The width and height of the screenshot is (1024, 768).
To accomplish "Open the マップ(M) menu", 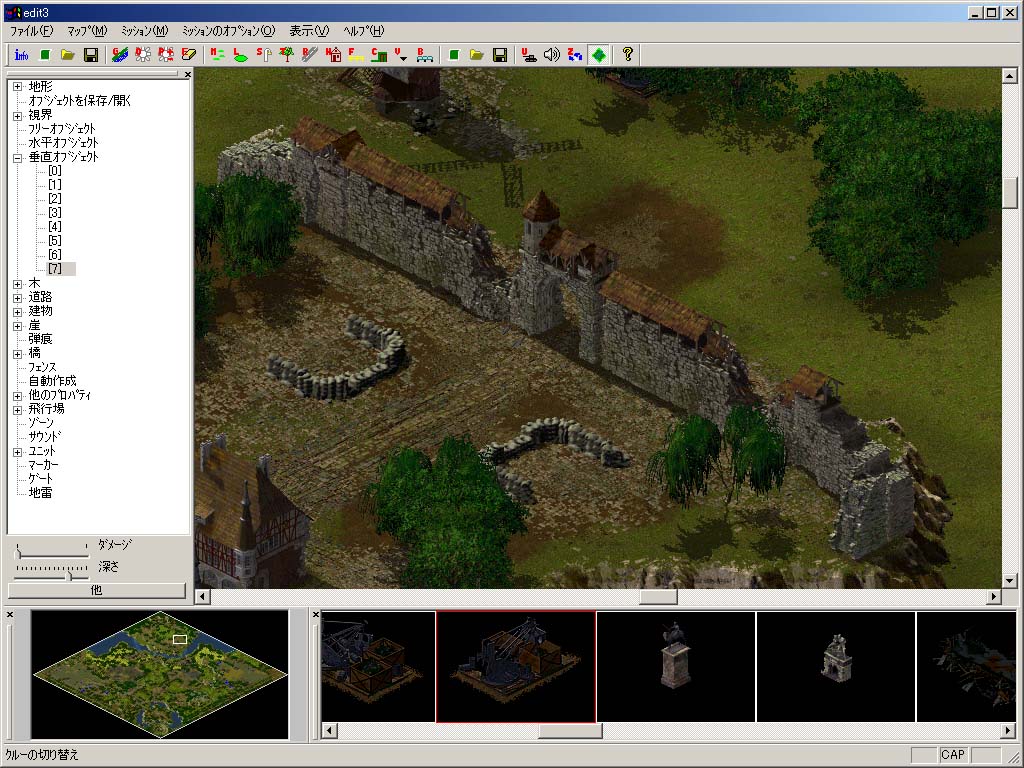I will 87,31.
